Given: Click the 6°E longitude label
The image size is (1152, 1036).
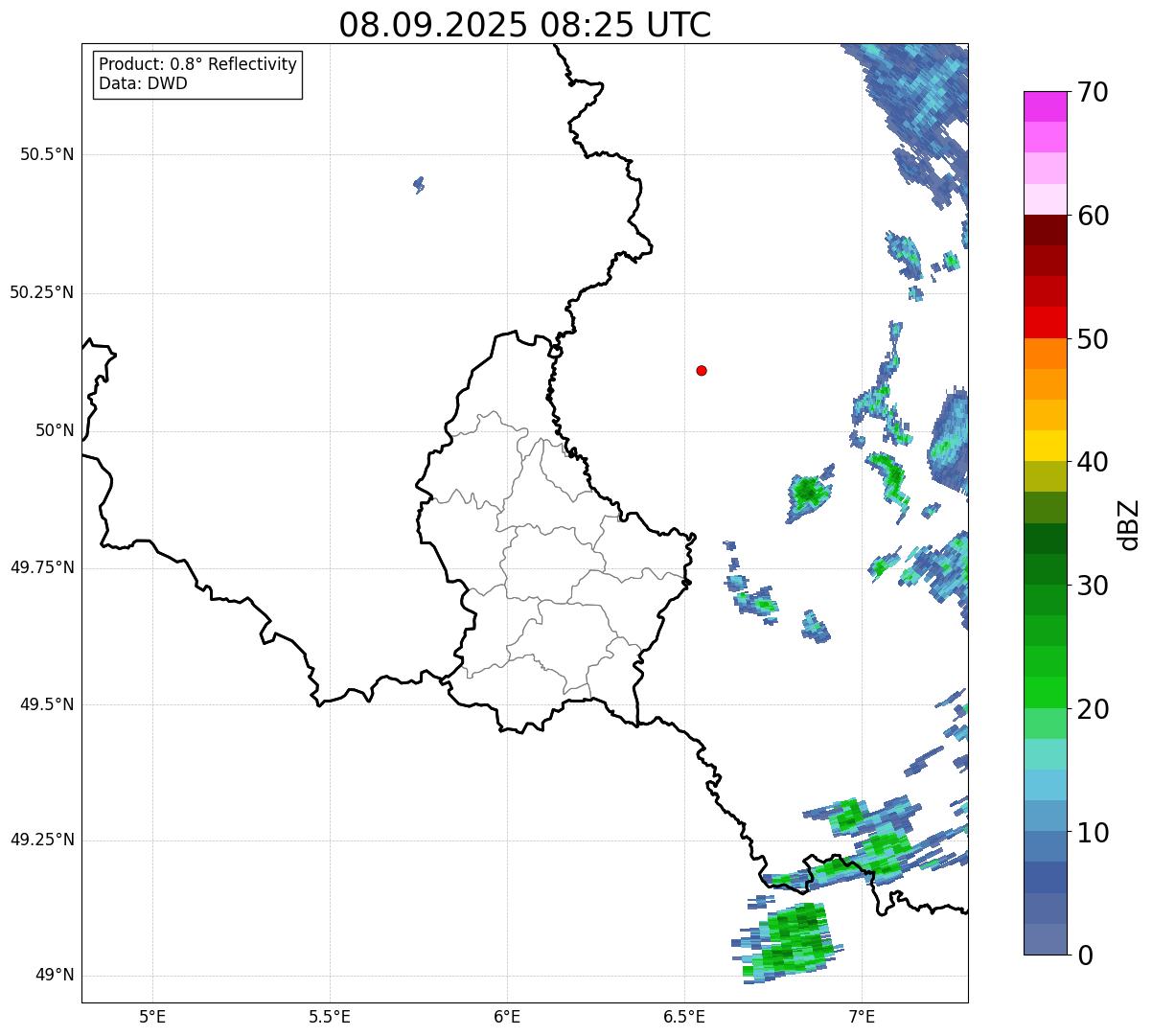Looking at the screenshot, I should tap(507, 1016).
